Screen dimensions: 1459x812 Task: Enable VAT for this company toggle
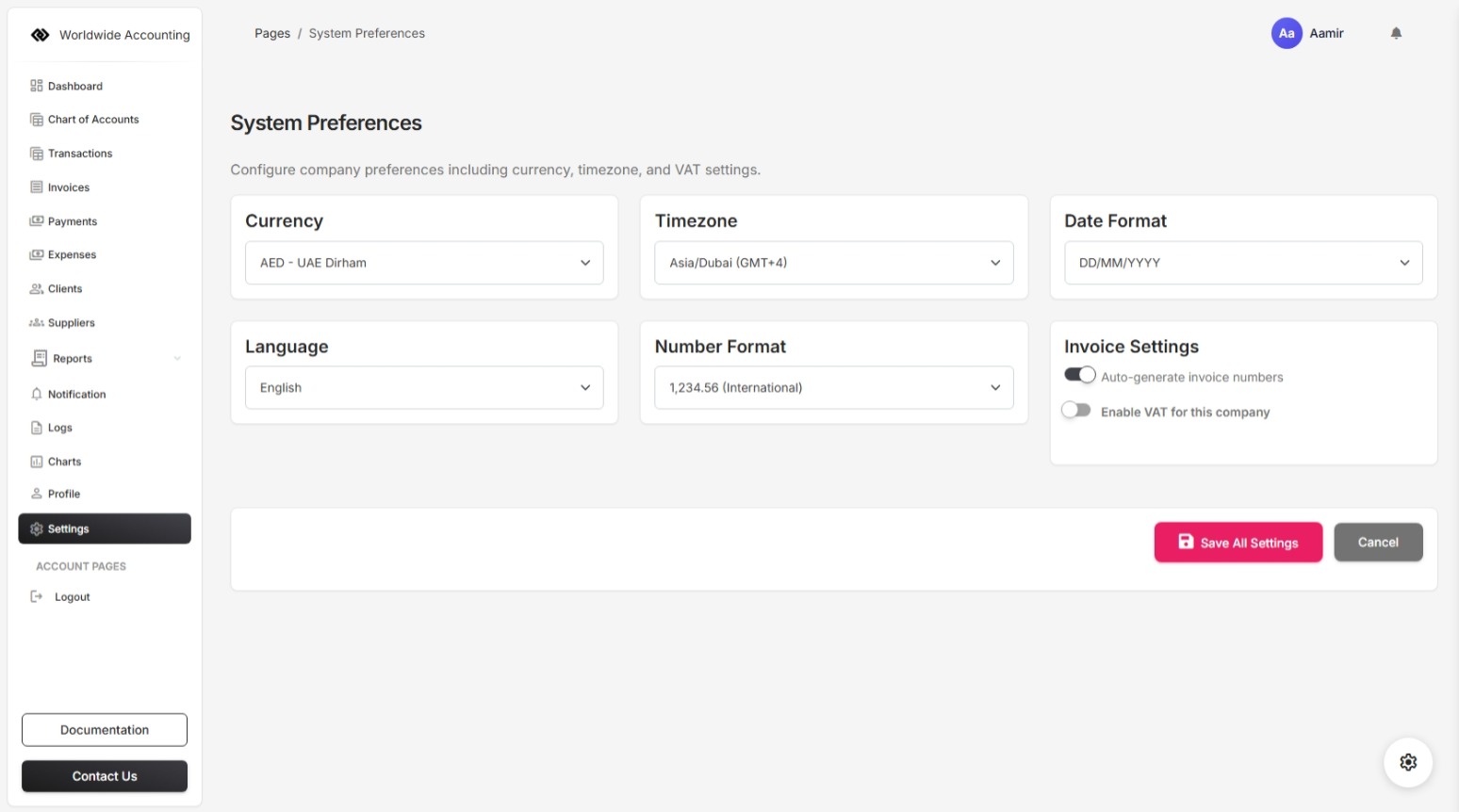pos(1075,411)
